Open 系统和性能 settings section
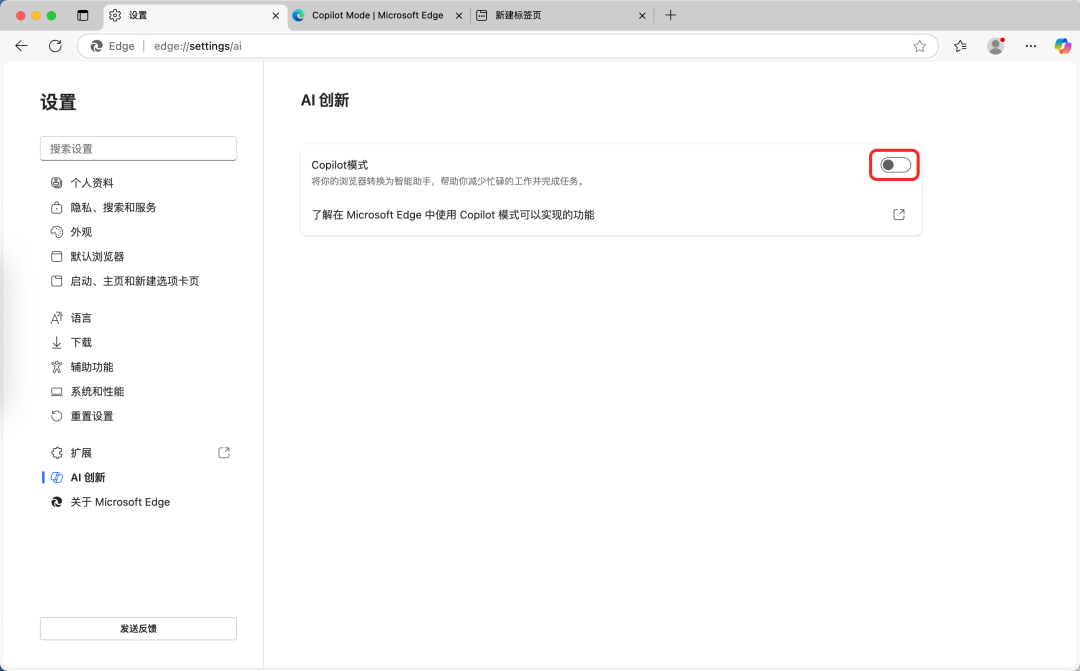The height and width of the screenshot is (671, 1080). click(x=138, y=391)
